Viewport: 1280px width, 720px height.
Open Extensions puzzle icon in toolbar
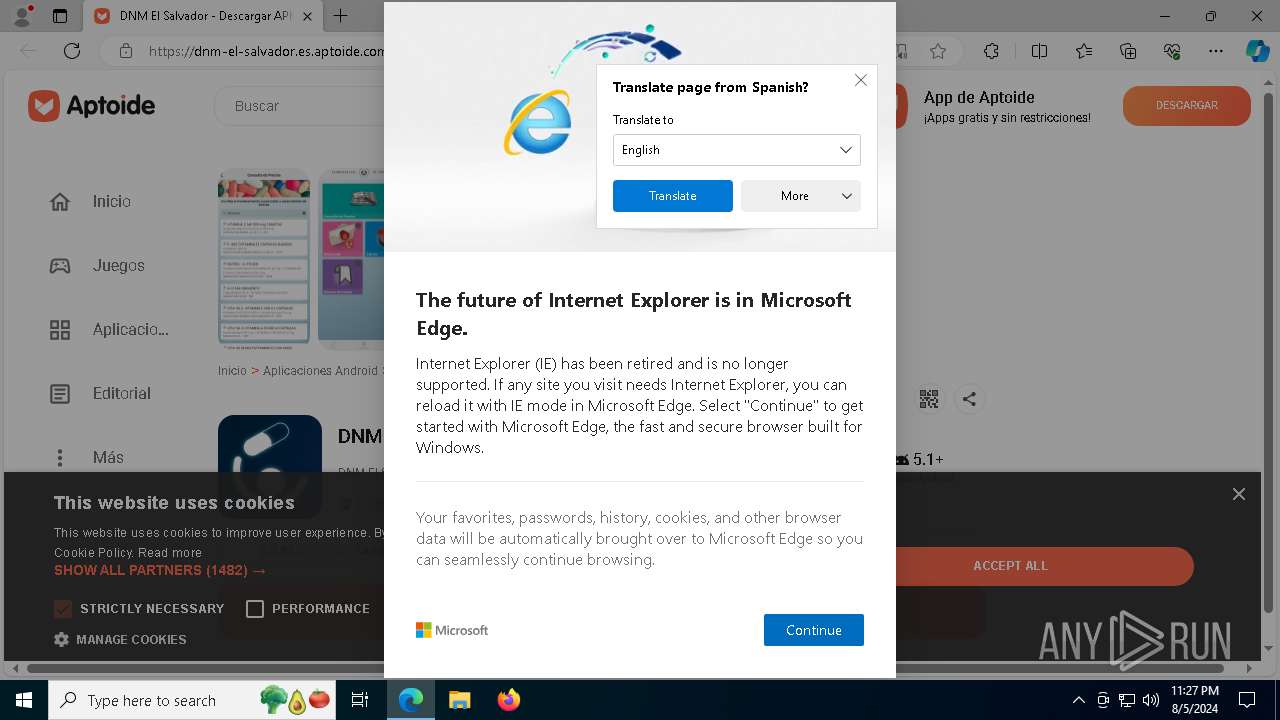coord(991,51)
